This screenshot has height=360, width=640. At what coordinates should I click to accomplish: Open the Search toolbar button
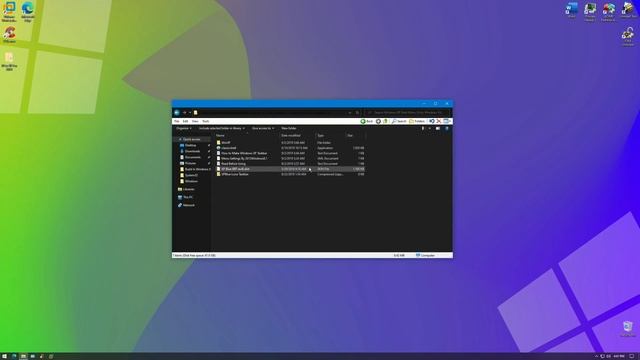click(x=399, y=121)
